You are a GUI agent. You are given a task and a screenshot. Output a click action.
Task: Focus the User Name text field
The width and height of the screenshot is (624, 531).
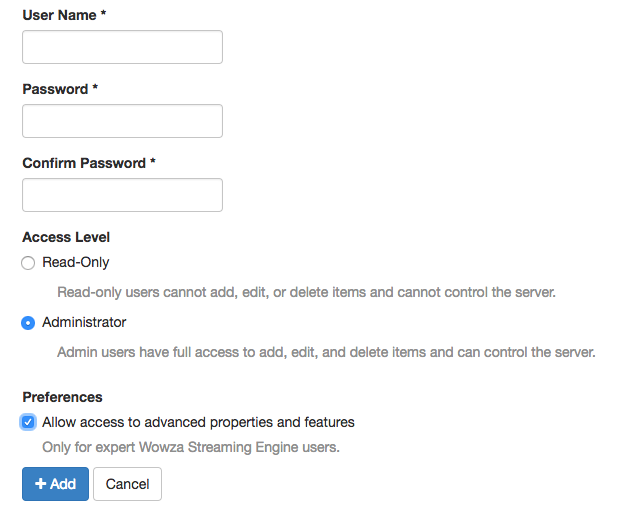click(122, 47)
